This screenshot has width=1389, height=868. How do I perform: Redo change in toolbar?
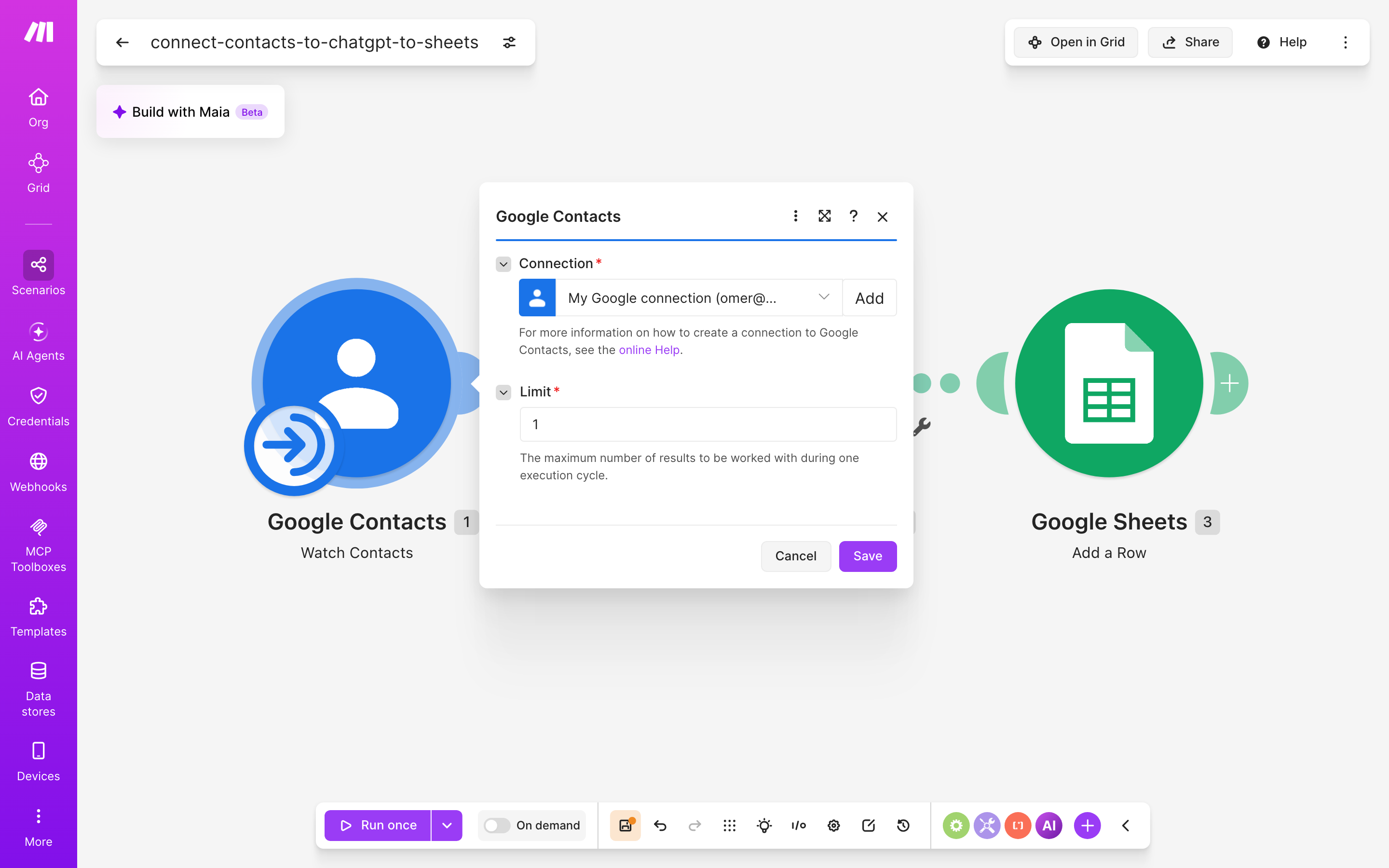[694, 825]
